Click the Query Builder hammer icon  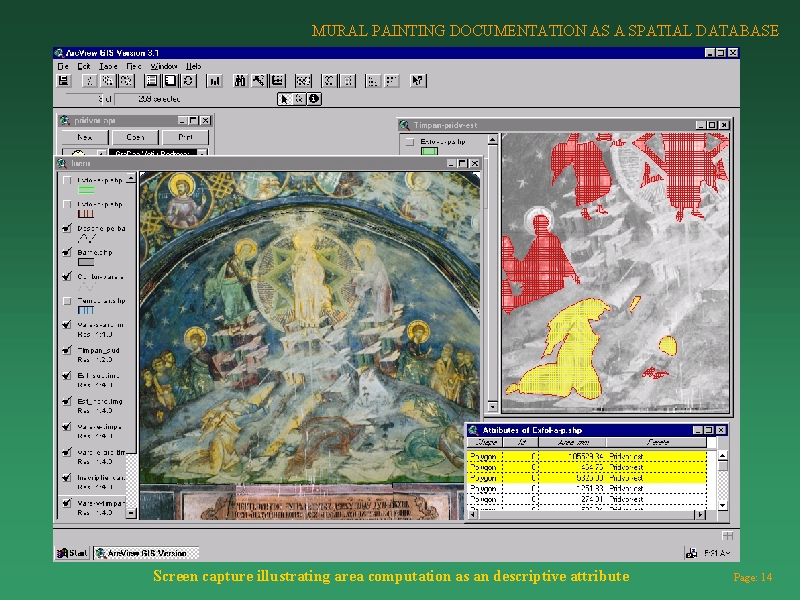click(259, 81)
